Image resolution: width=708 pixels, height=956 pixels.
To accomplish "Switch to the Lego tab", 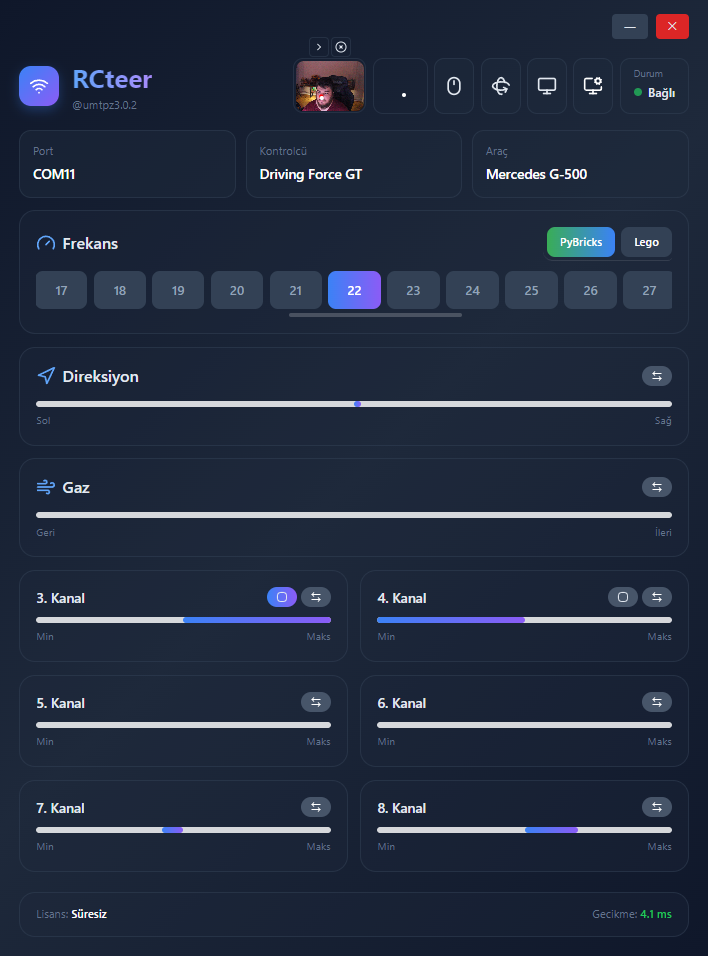I will pos(646,243).
